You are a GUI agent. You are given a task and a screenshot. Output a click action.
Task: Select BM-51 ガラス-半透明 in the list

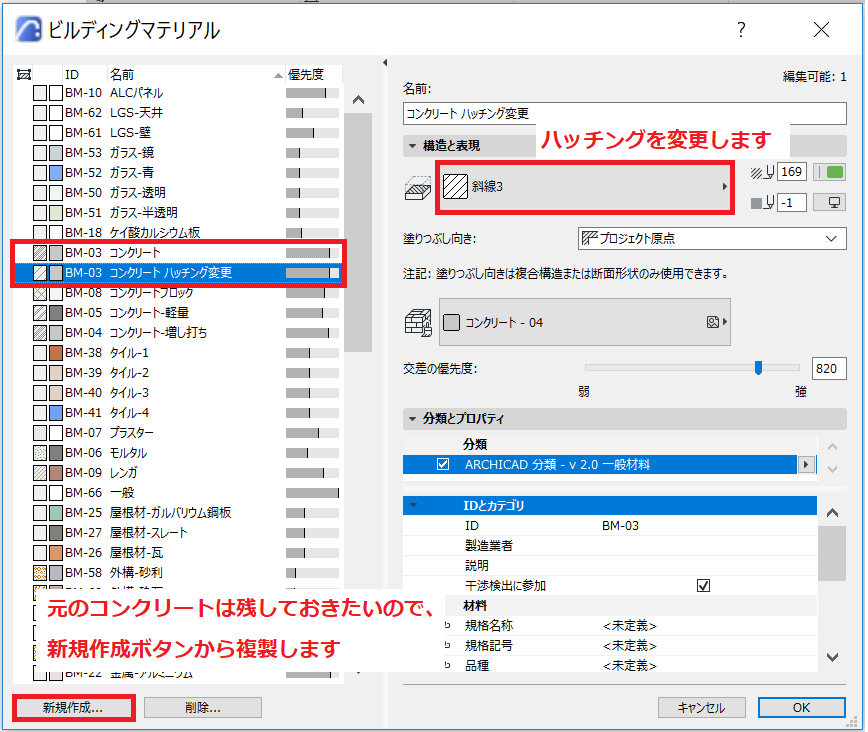tap(177, 213)
